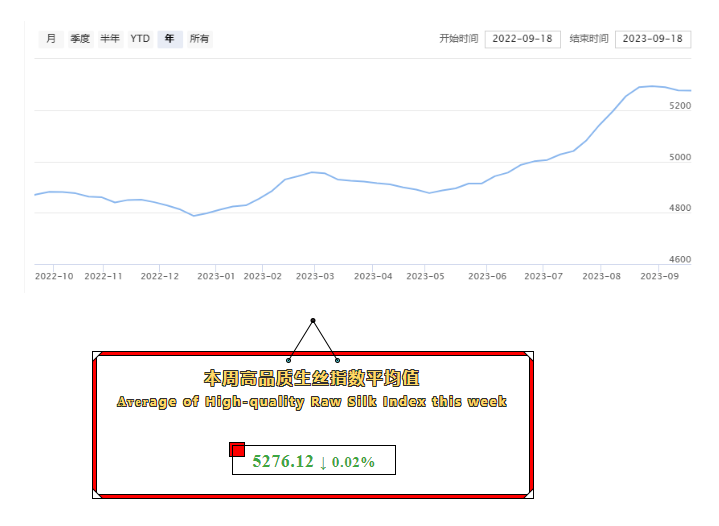The height and width of the screenshot is (526, 719).
Task: Click the 2023-03 x-axis label
Action: [315, 275]
